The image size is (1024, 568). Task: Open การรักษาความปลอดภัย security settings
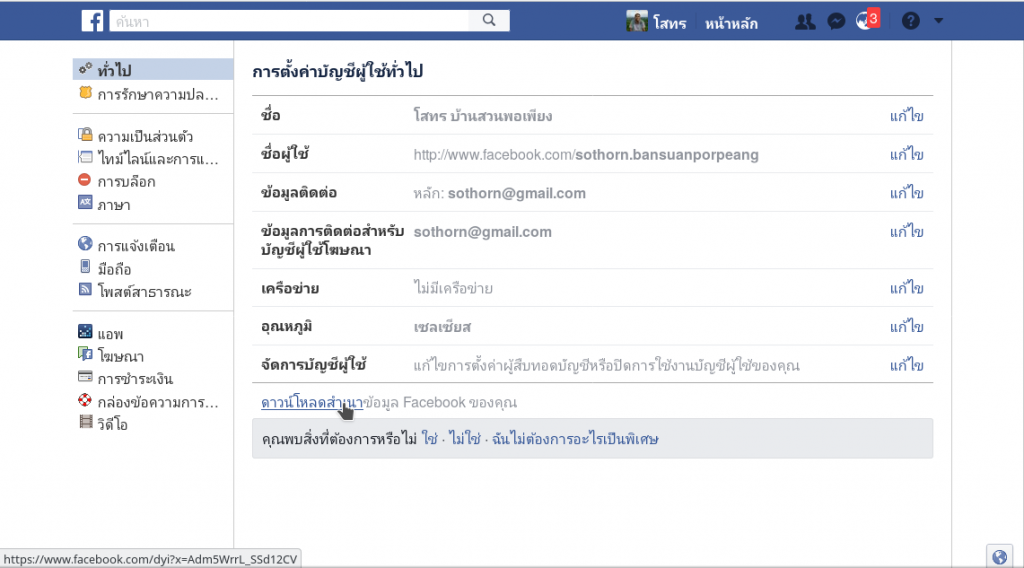pyautogui.click(x=157, y=95)
